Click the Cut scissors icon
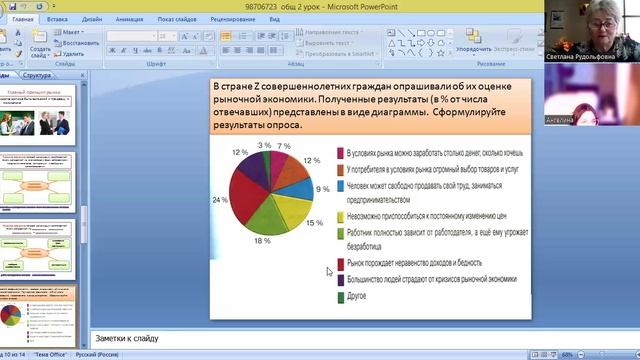 tap(18, 33)
